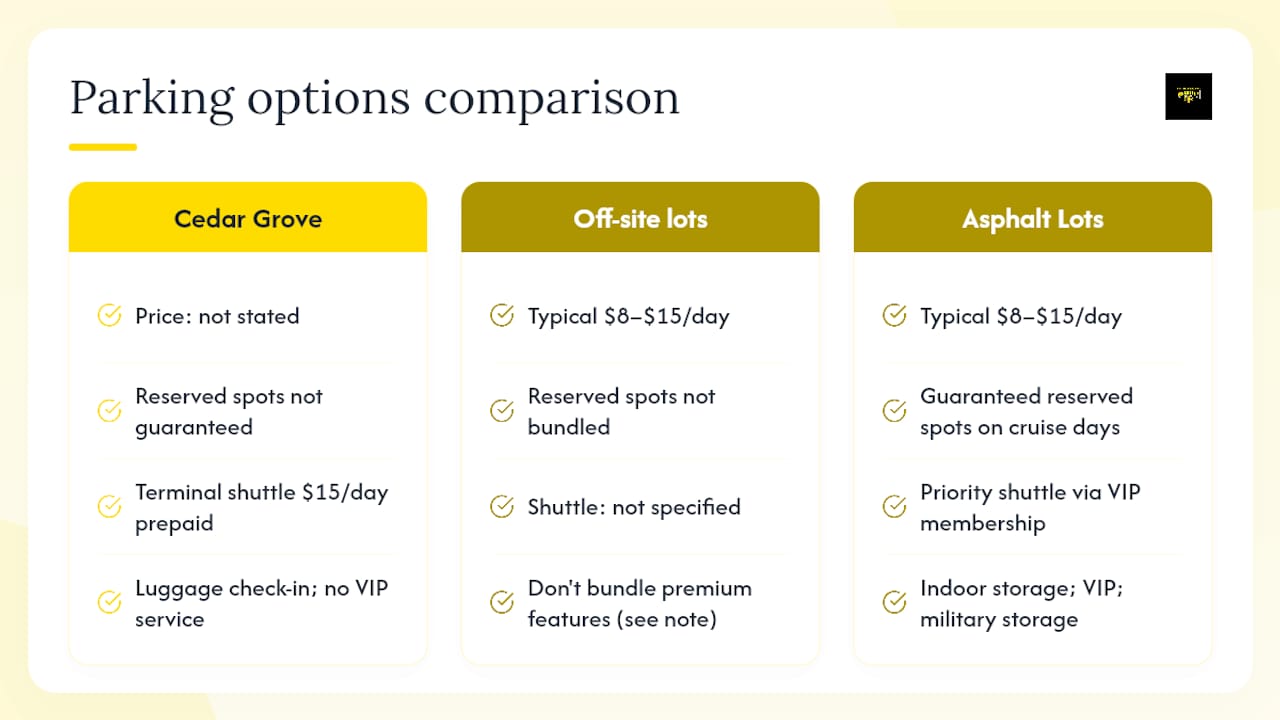Click check icon next to 'Reserved spots not bundled'
Image resolution: width=1280 pixels, height=720 pixels.
(502, 411)
